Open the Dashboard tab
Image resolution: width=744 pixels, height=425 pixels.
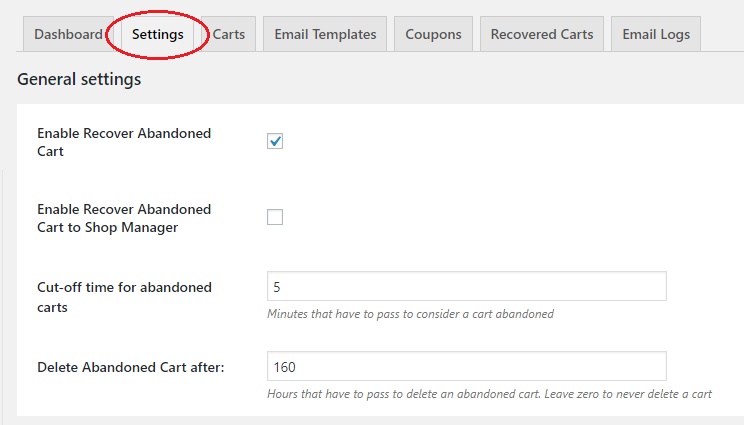(x=68, y=34)
